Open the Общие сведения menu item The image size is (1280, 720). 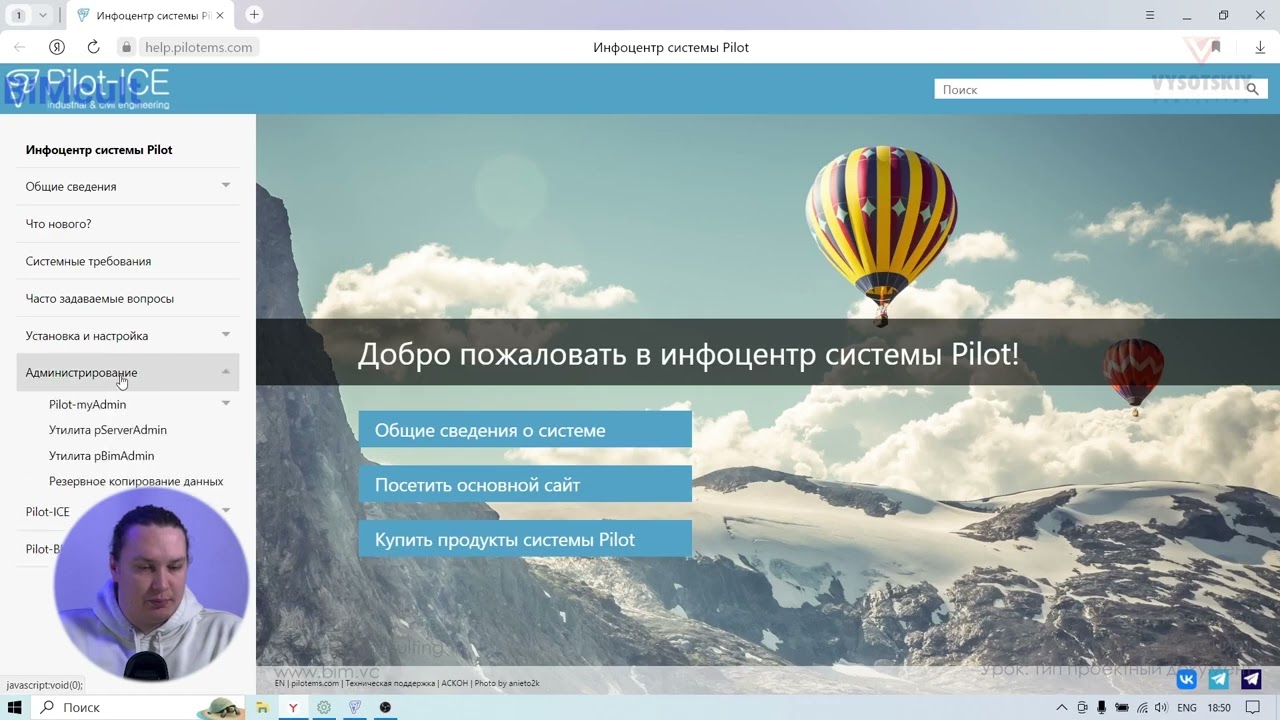pyautogui.click(x=71, y=187)
